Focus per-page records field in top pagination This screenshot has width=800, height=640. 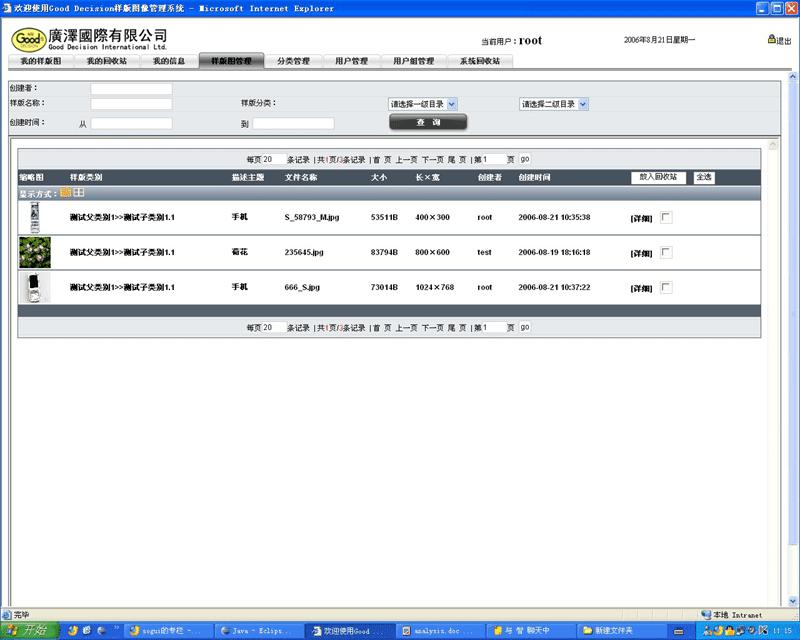(274, 159)
